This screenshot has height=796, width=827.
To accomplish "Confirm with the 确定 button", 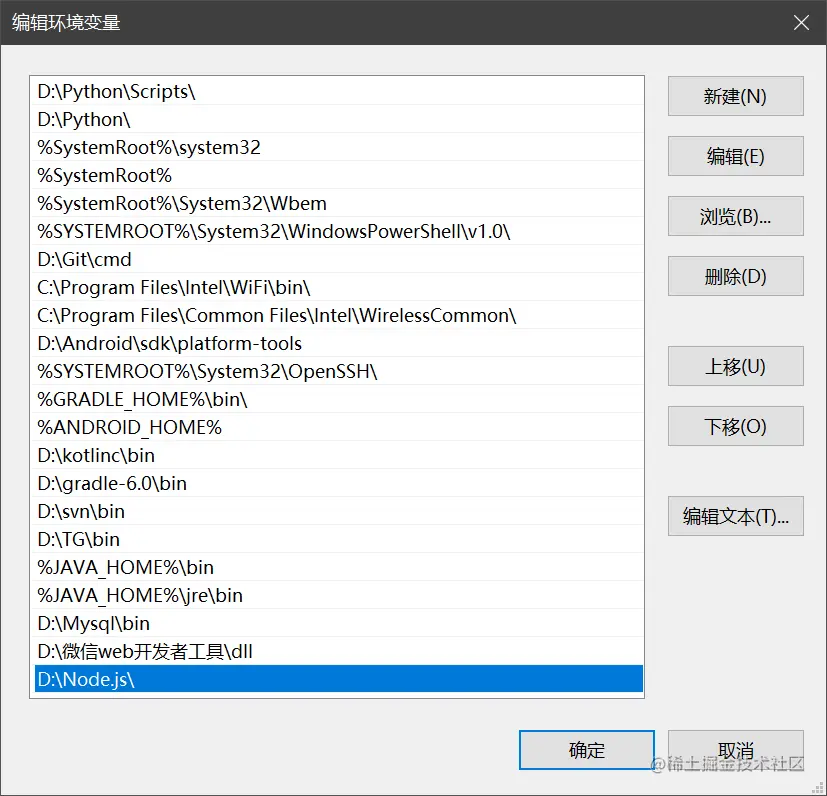I will click(586, 750).
